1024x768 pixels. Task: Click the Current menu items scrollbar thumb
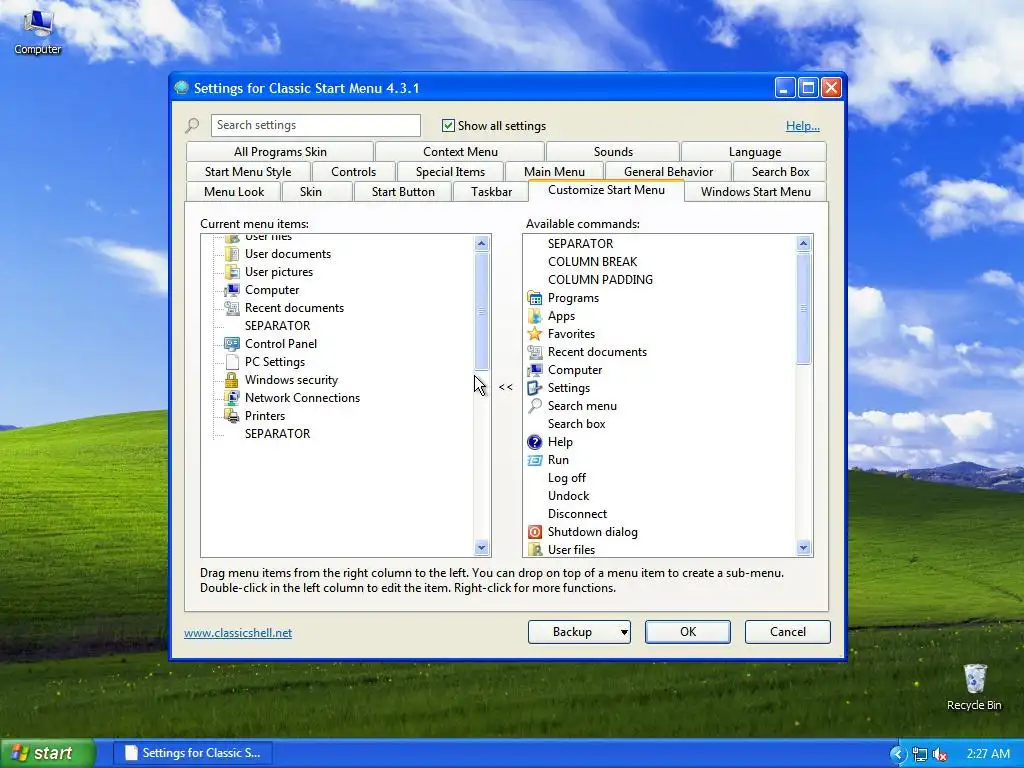point(482,312)
